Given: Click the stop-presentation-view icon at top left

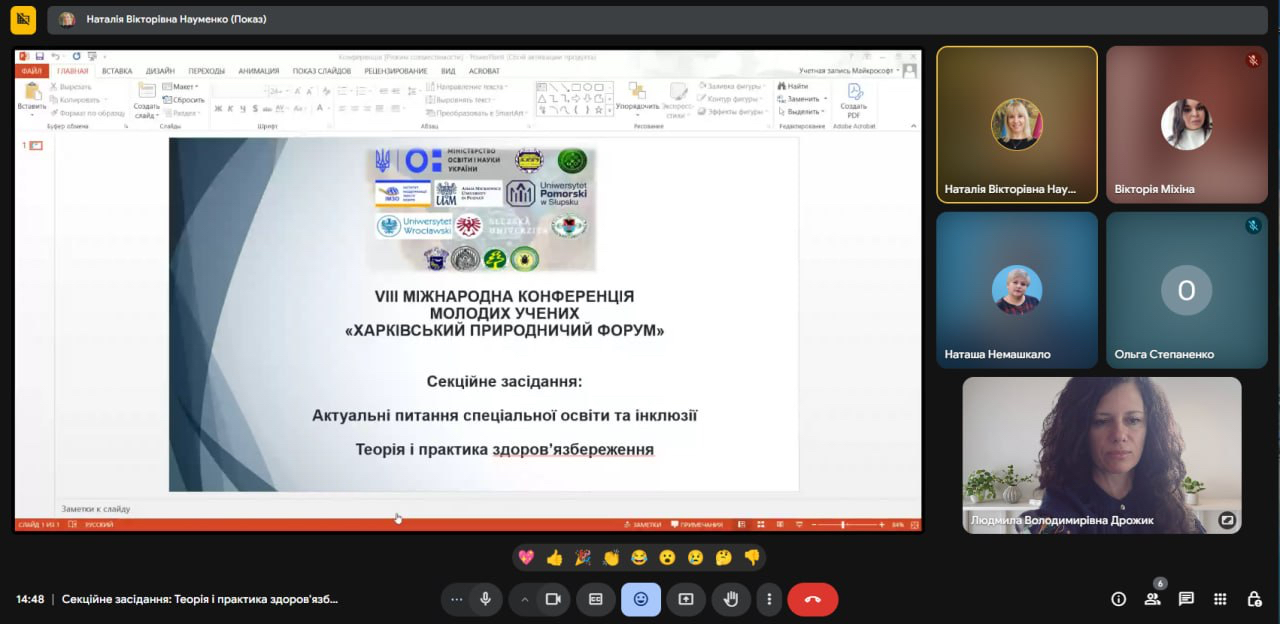Looking at the screenshot, I should 23,19.
